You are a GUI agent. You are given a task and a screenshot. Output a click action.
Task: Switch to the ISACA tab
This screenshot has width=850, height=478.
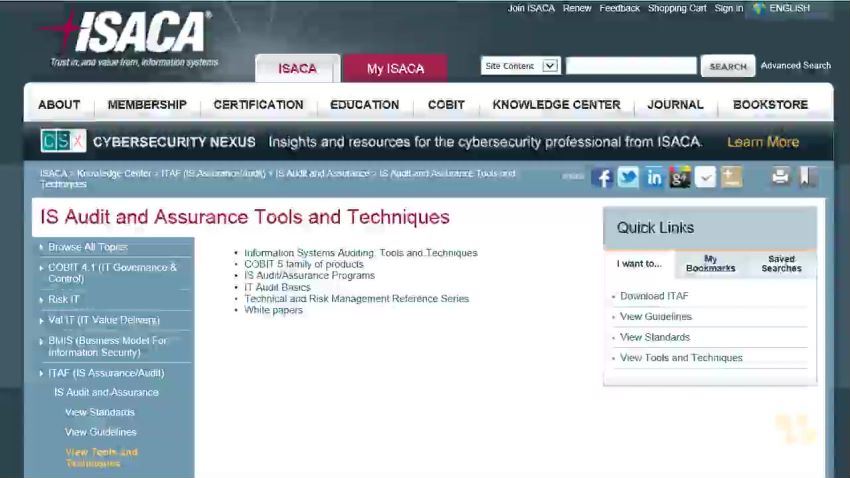click(x=298, y=69)
